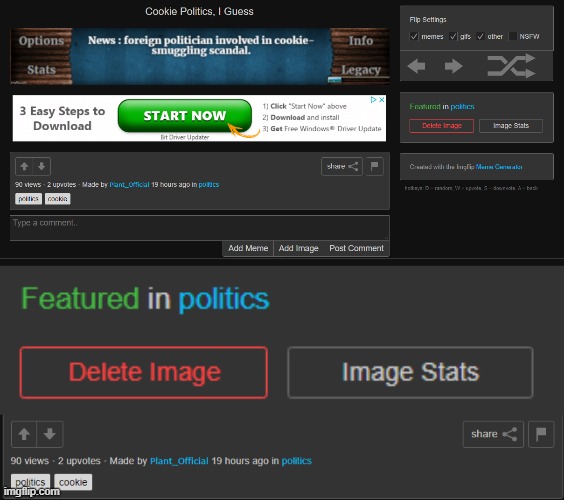Click the Add Meme button

tap(248, 248)
